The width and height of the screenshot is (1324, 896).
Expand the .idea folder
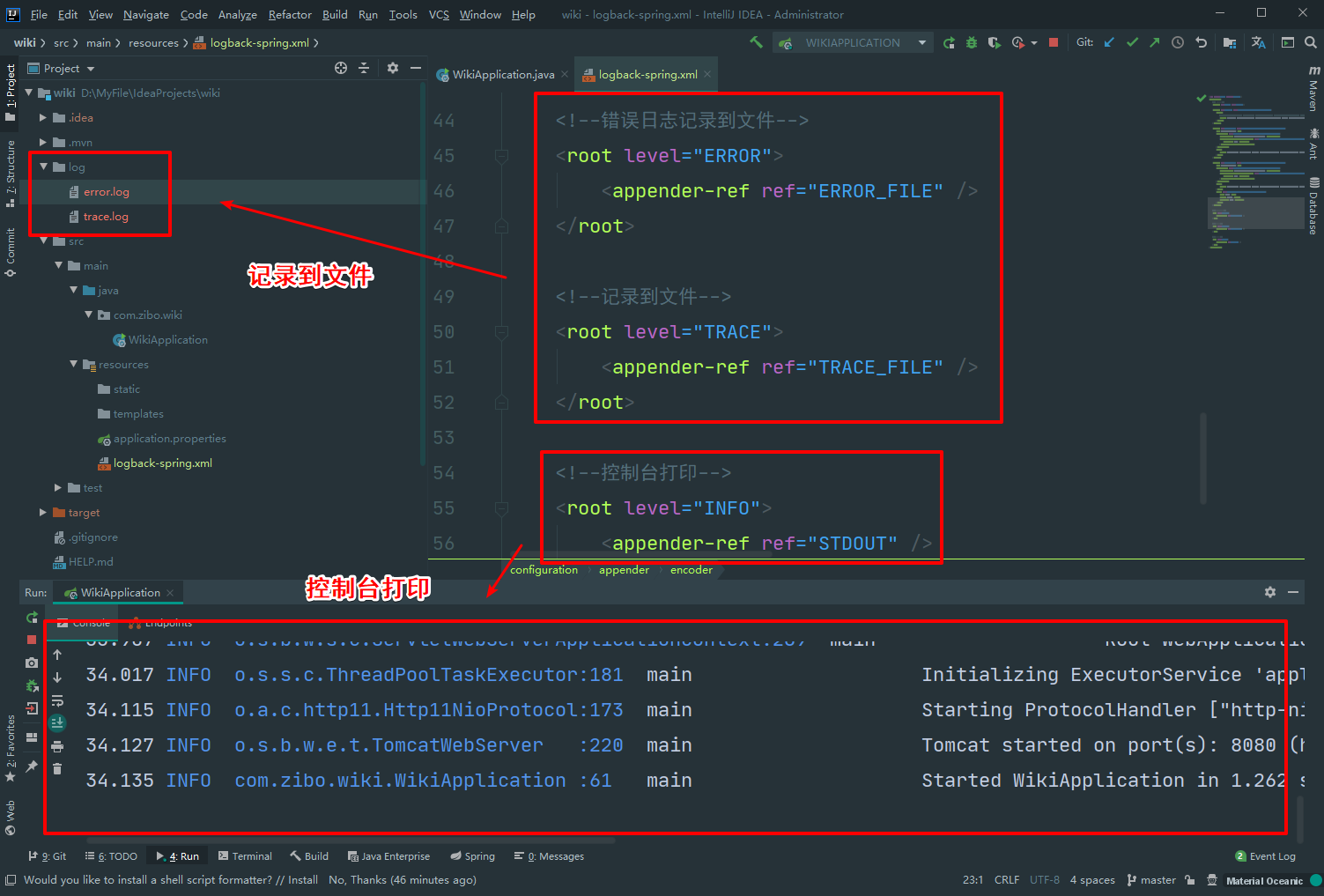[x=42, y=117]
